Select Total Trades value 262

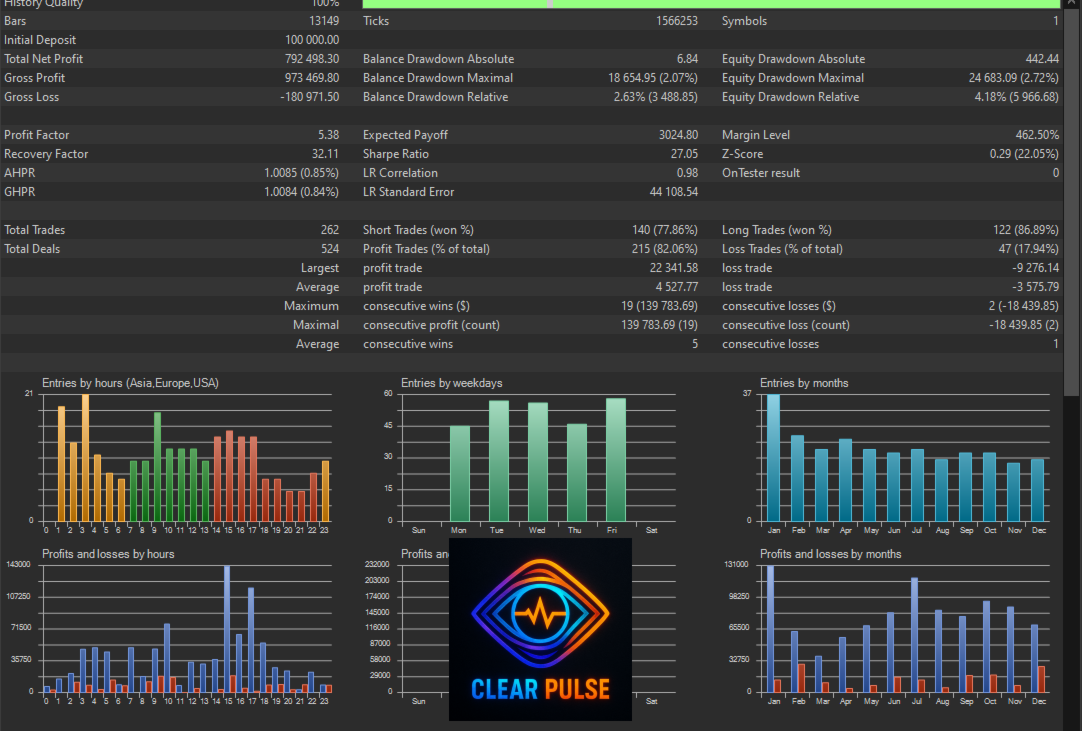[330, 230]
